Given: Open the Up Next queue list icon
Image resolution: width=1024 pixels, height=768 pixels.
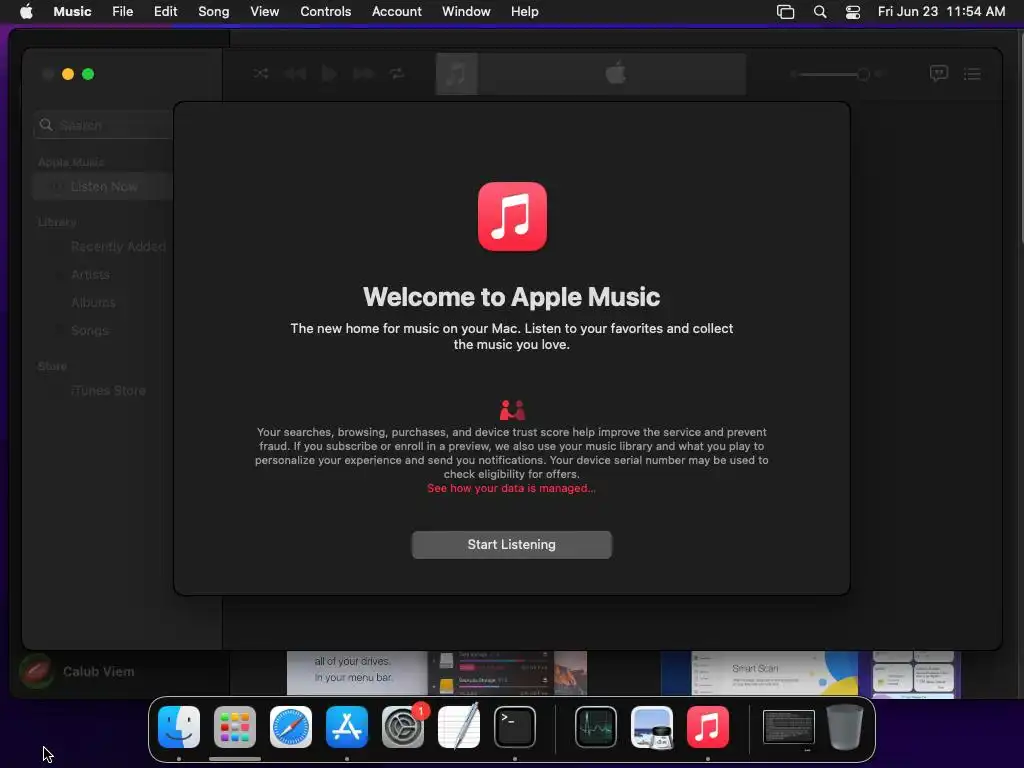Looking at the screenshot, I should point(972,74).
